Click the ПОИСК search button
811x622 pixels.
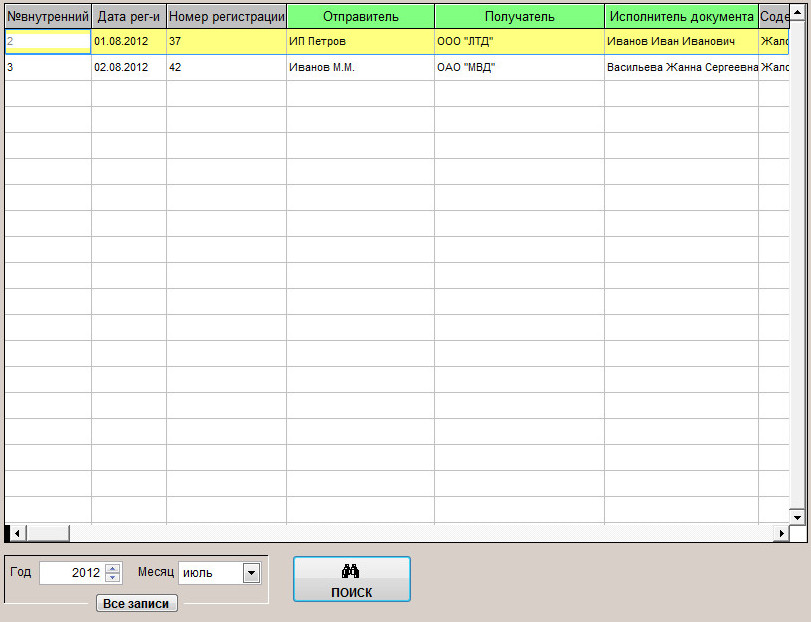352,579
